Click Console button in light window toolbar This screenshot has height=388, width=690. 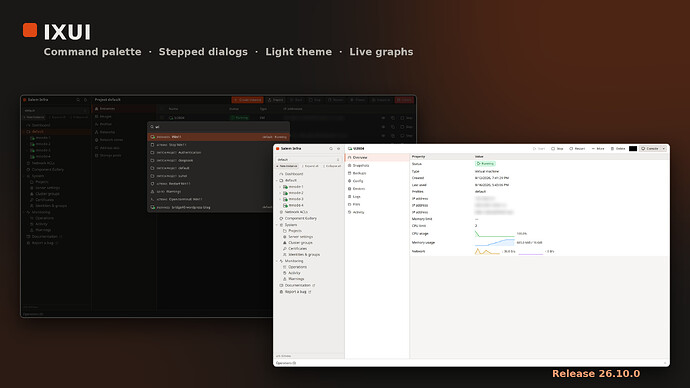(650, 149)
